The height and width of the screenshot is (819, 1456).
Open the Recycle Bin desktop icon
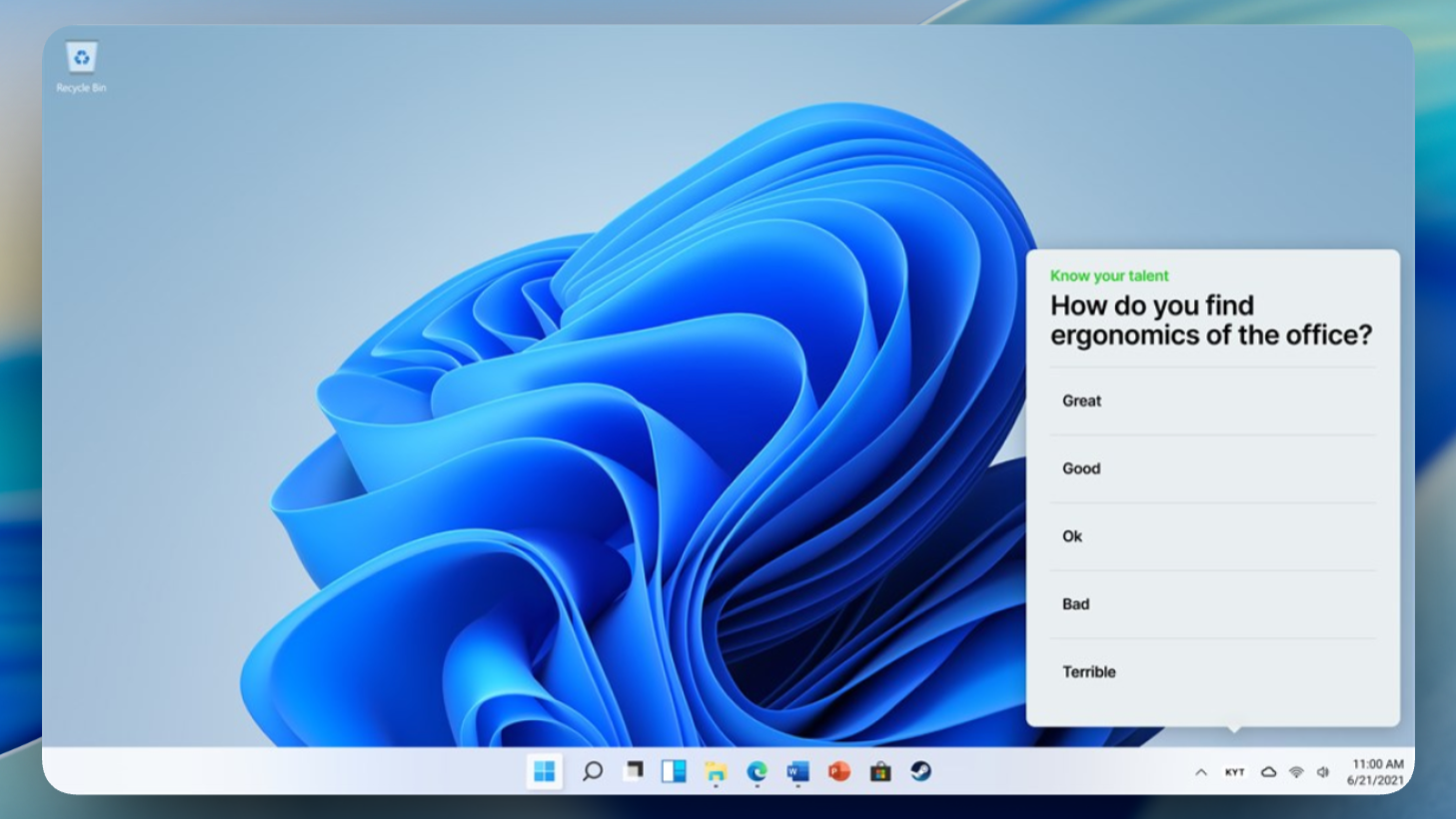[x=81, y=67]
